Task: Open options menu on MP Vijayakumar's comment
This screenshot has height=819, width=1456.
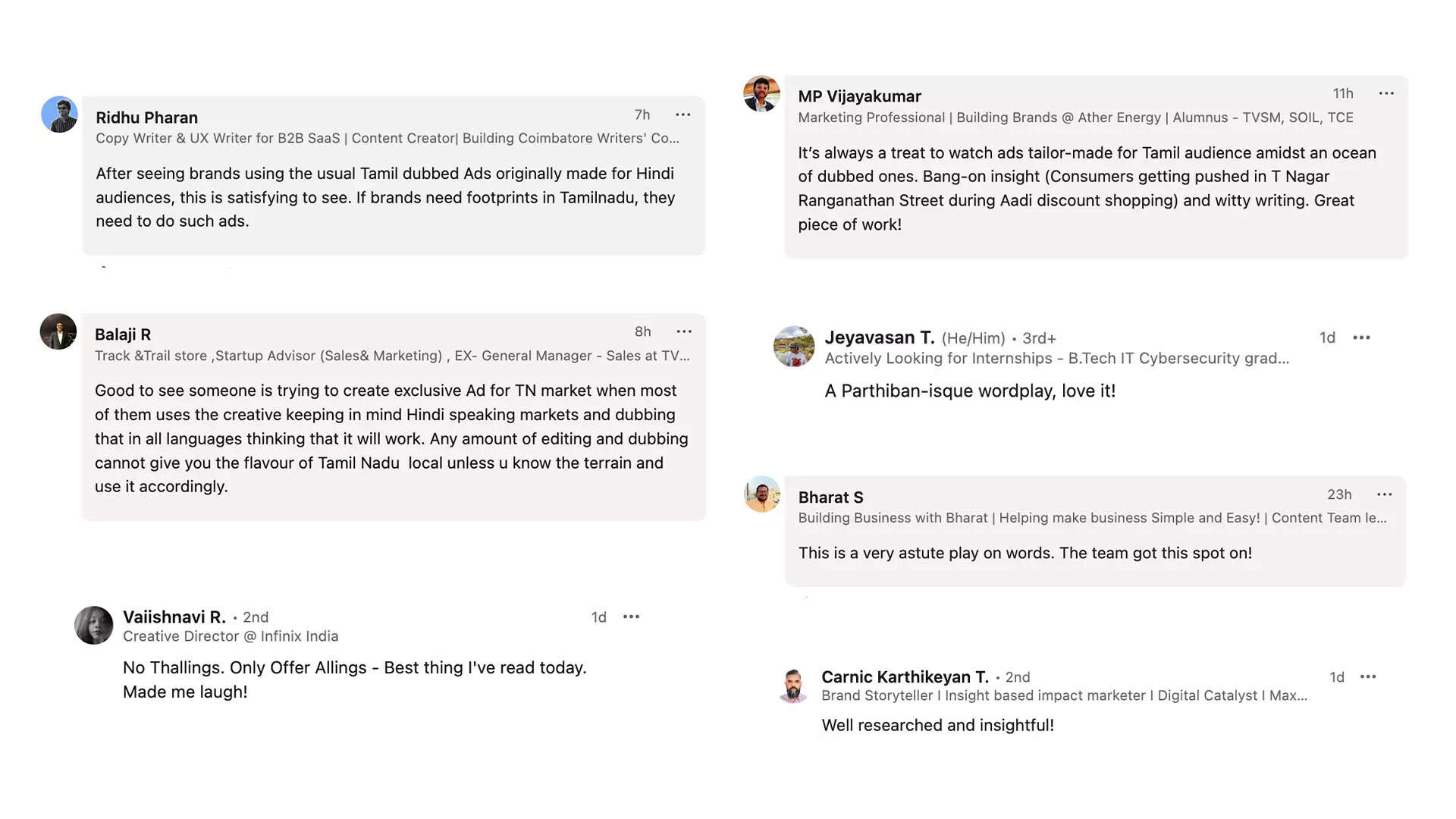Action: [x=1386, y=93]
